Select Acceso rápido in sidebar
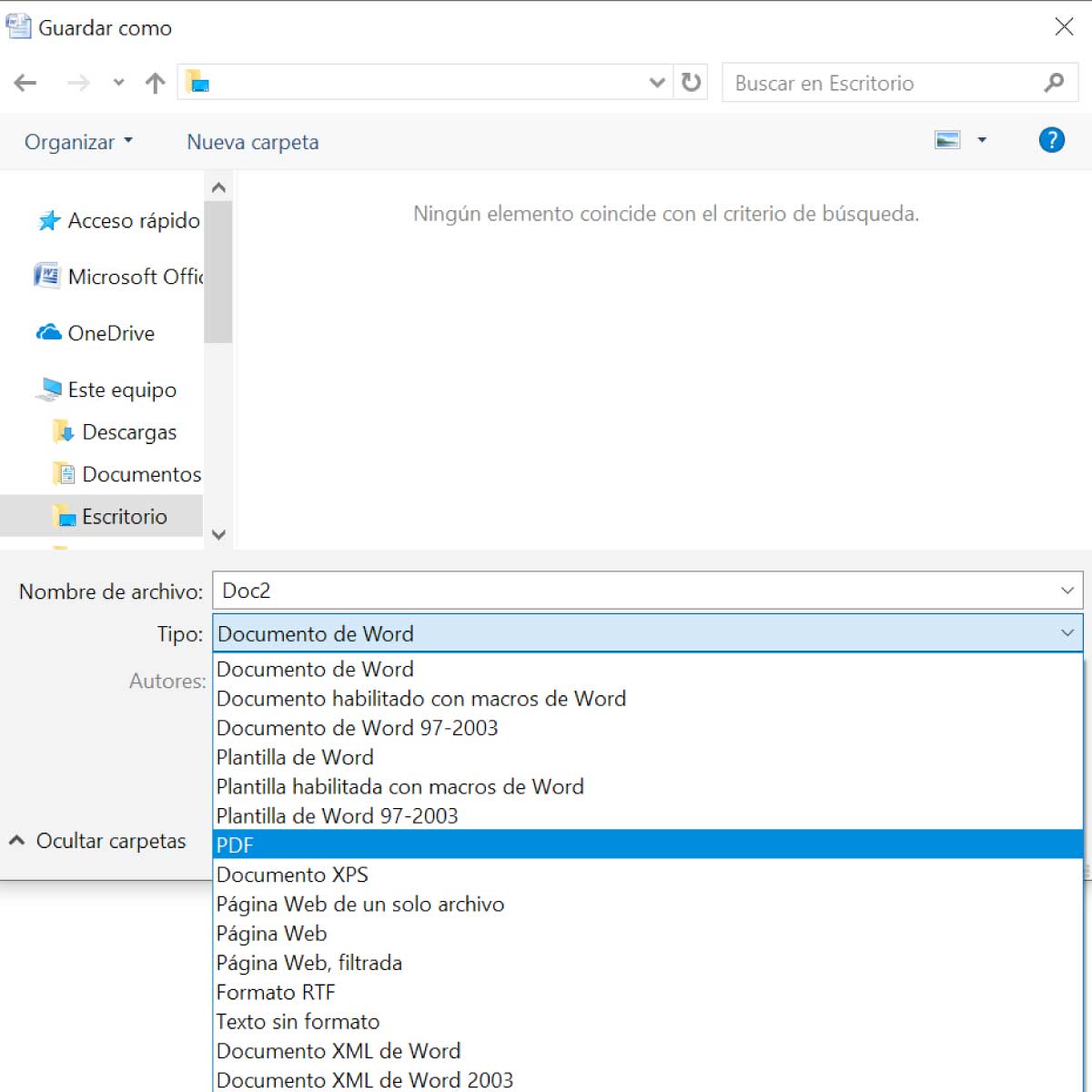This screenshot has height=1092, width=1092. click(x=134, y=220)
